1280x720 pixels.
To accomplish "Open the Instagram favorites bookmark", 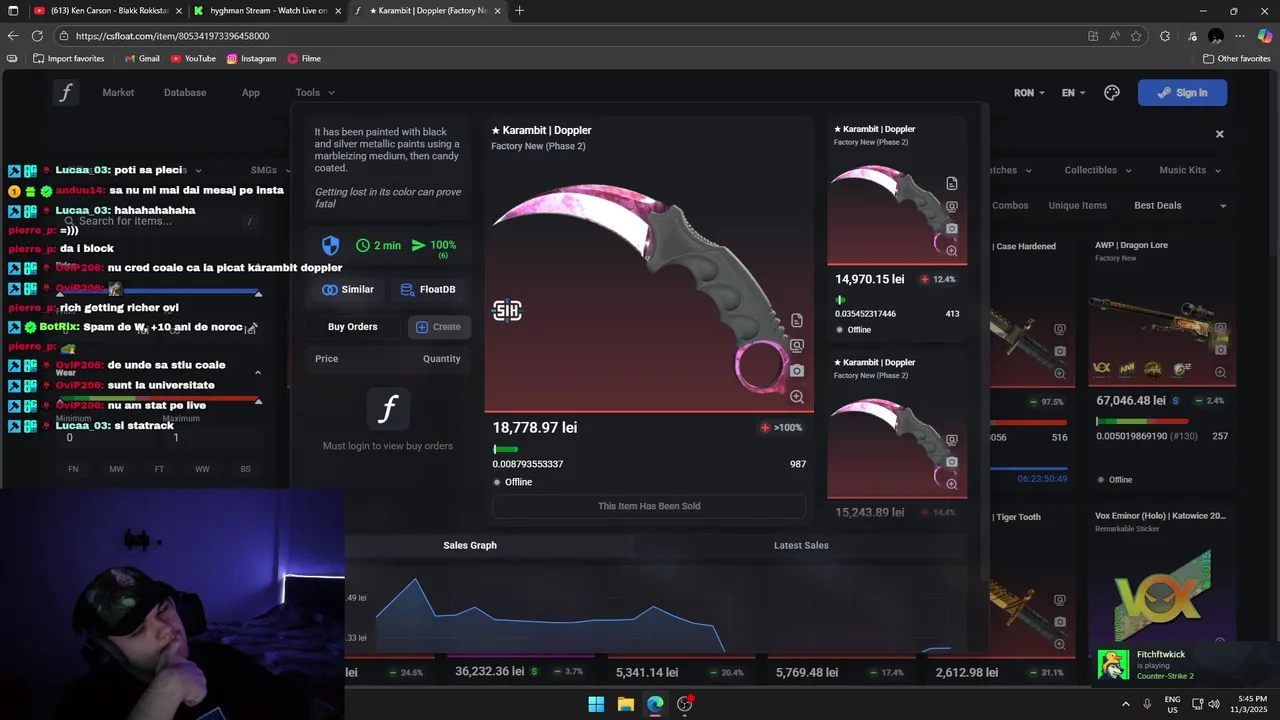I will coord(251,59).
